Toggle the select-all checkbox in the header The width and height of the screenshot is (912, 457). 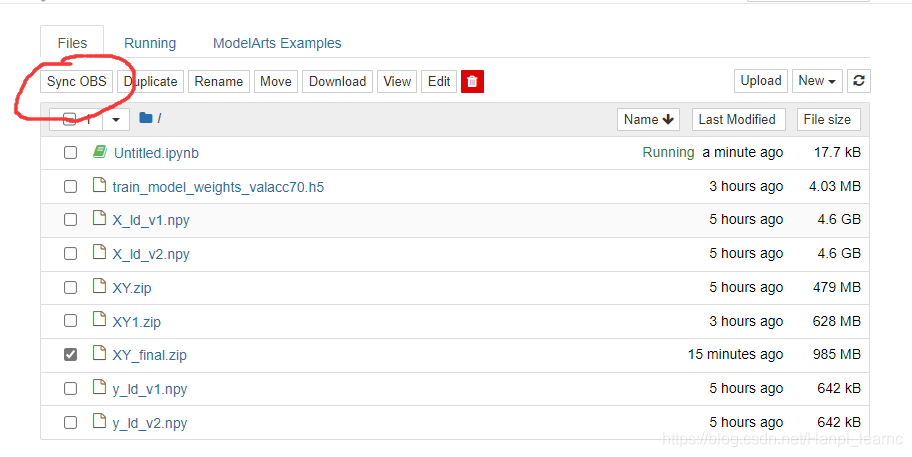click(x=69, y=120)
